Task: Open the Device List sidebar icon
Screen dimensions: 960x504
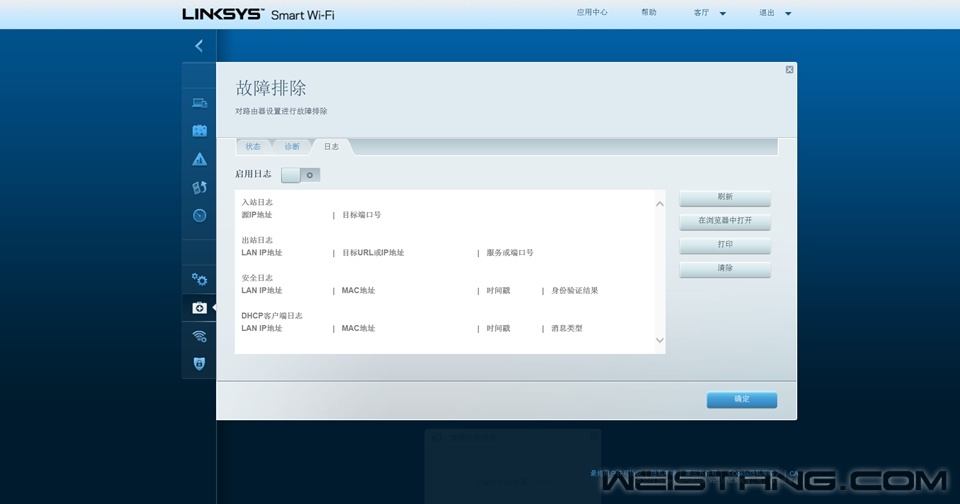Action: tap(199, 102)
